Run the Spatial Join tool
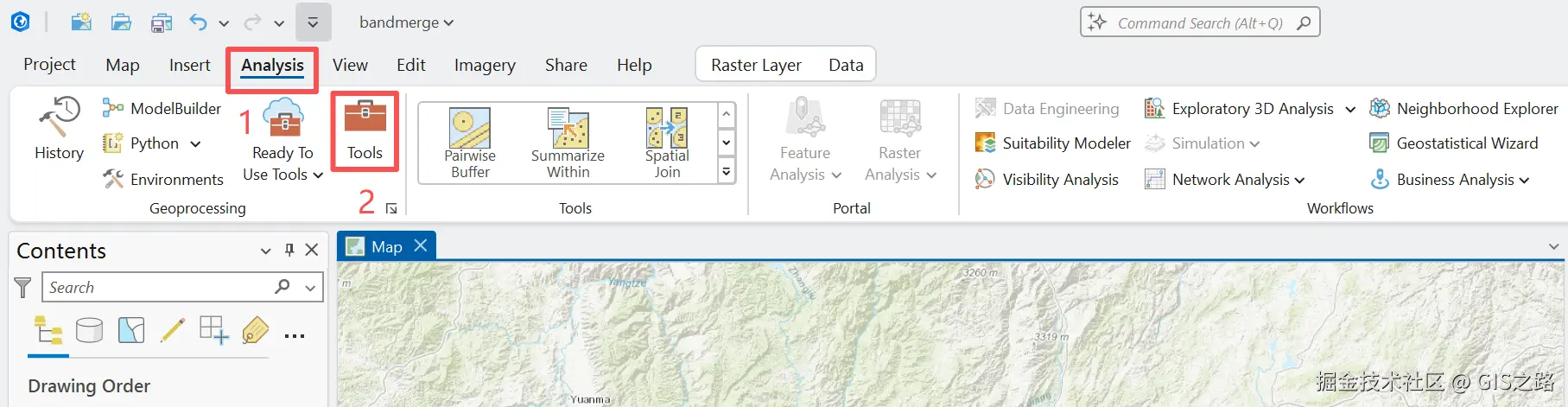Image resolution: width=1568 pixels, height=407 pixels. click(667, 143)
